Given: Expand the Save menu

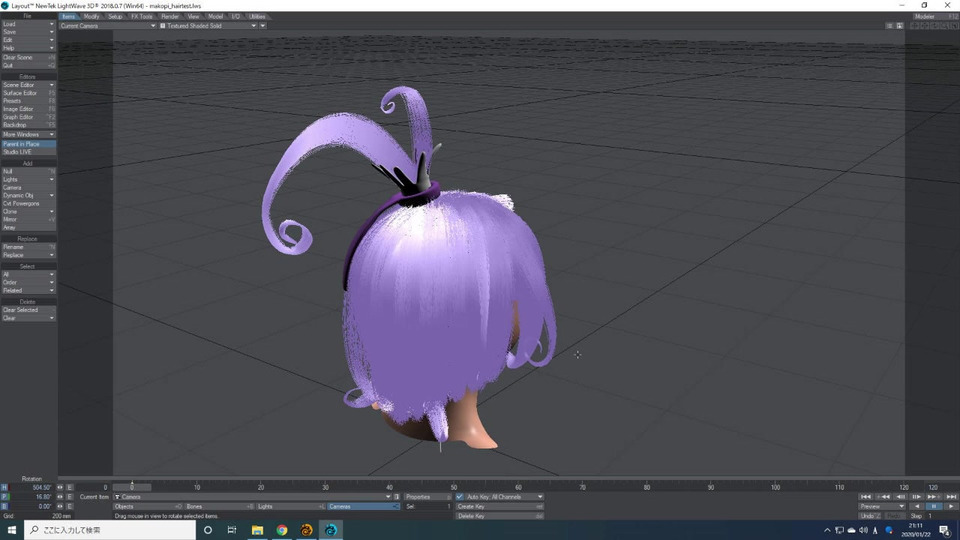Looking at the screenshot, I should [28, 32].
